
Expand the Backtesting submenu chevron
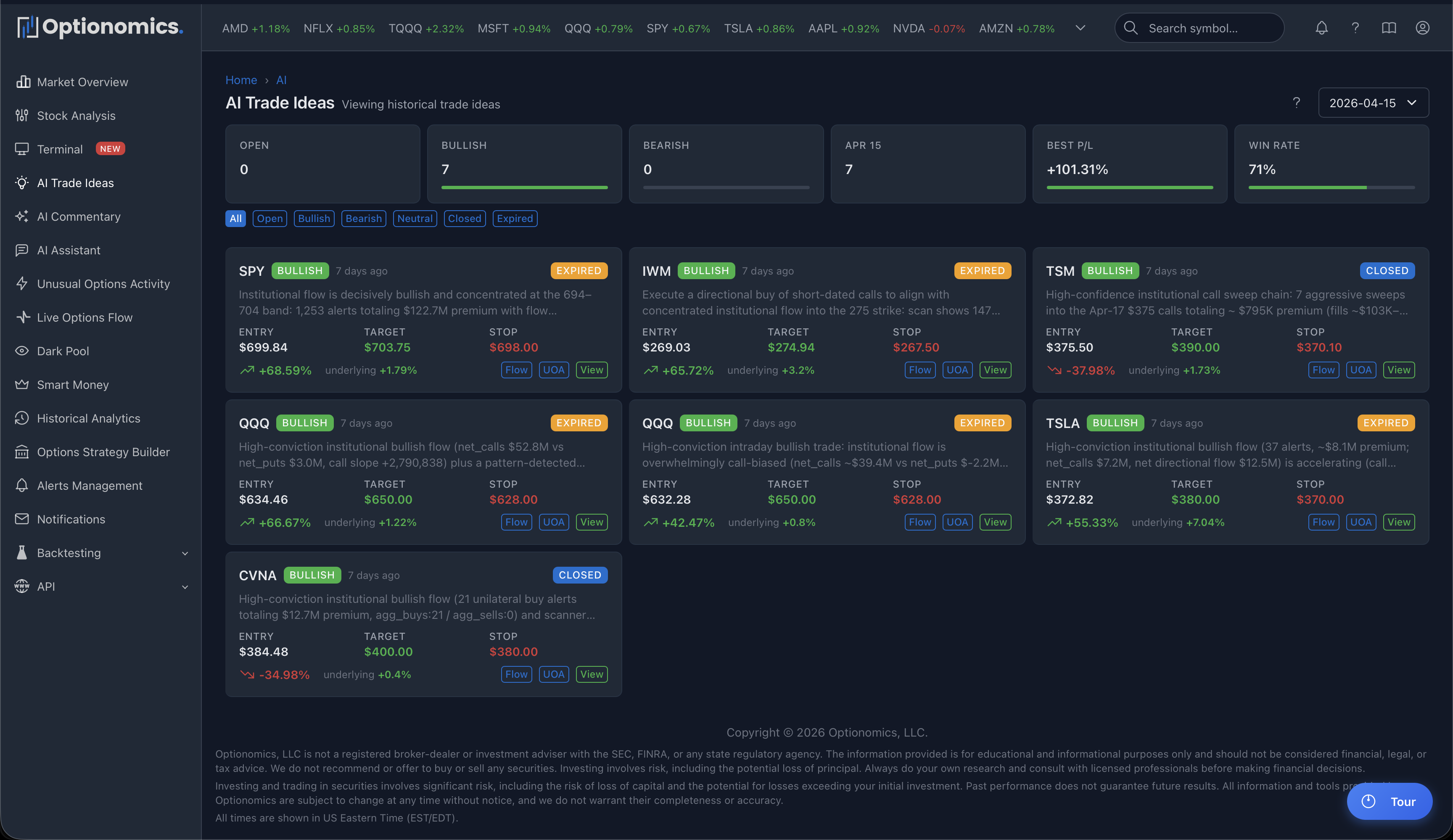[185, 553]
